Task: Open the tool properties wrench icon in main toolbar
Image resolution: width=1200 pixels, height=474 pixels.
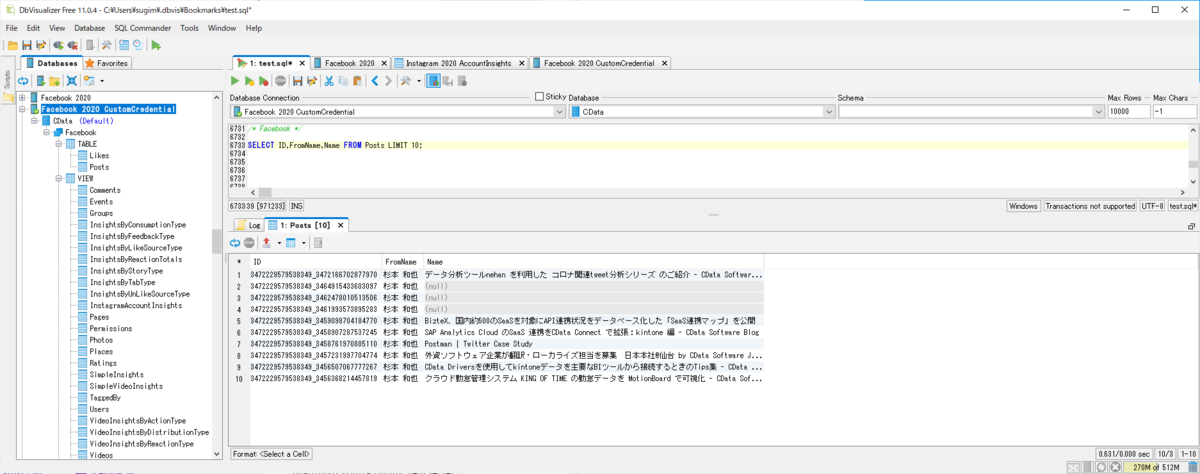Action: pos(106,45)
